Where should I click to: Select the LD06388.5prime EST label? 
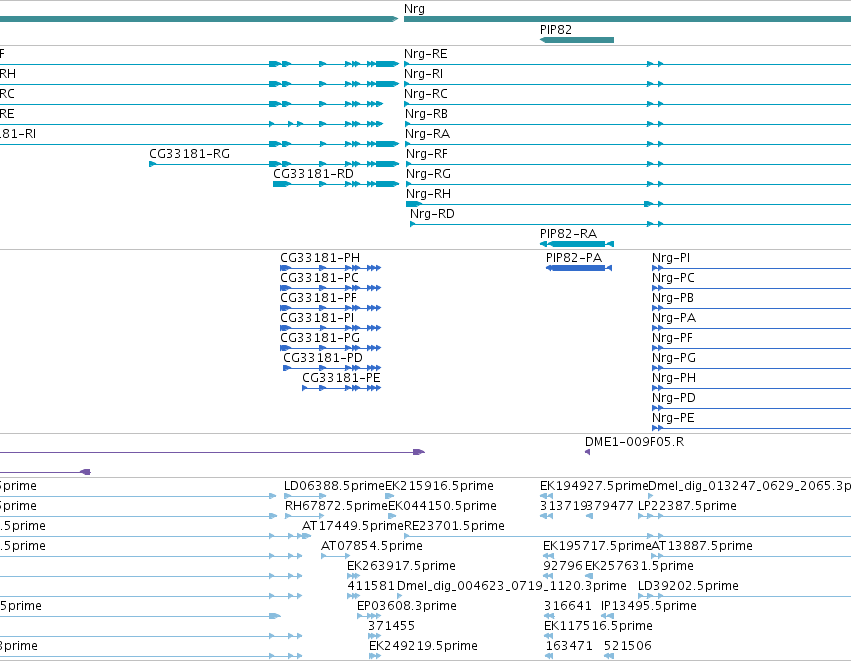coord(334,486)
